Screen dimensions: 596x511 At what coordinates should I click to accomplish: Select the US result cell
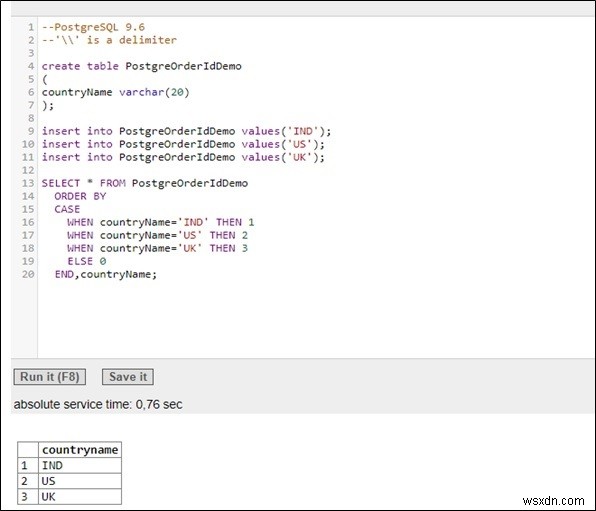click(80, 481)
